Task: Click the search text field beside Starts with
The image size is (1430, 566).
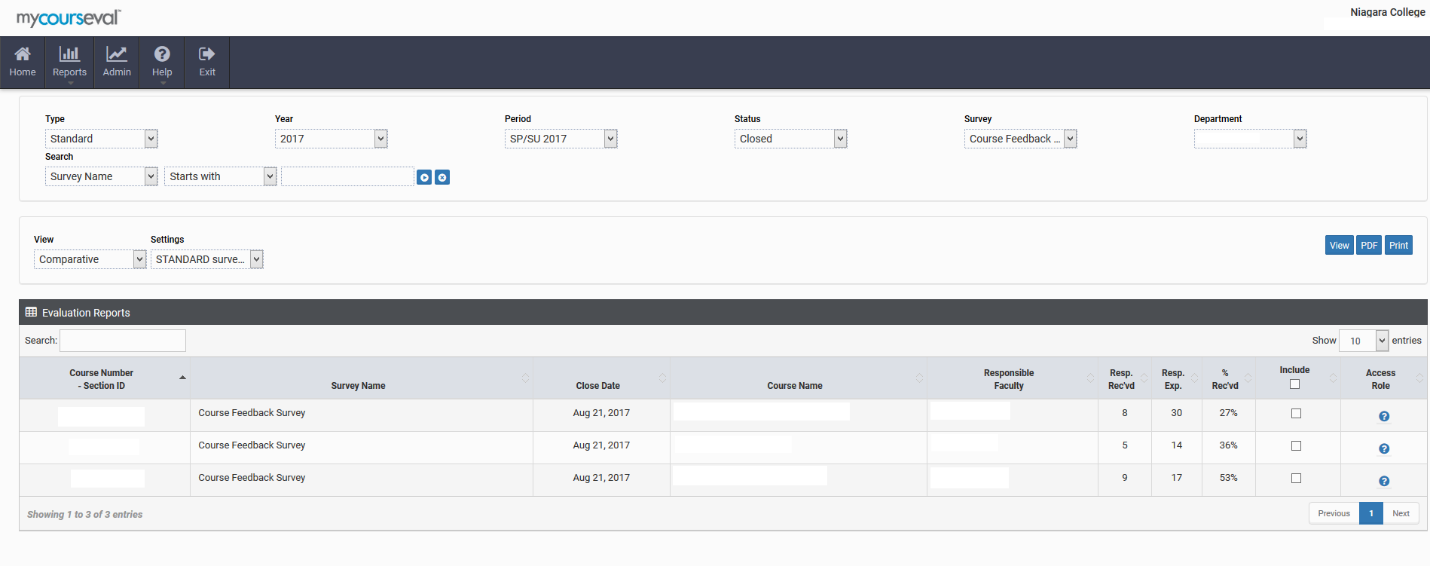Action: coord(347,176)
